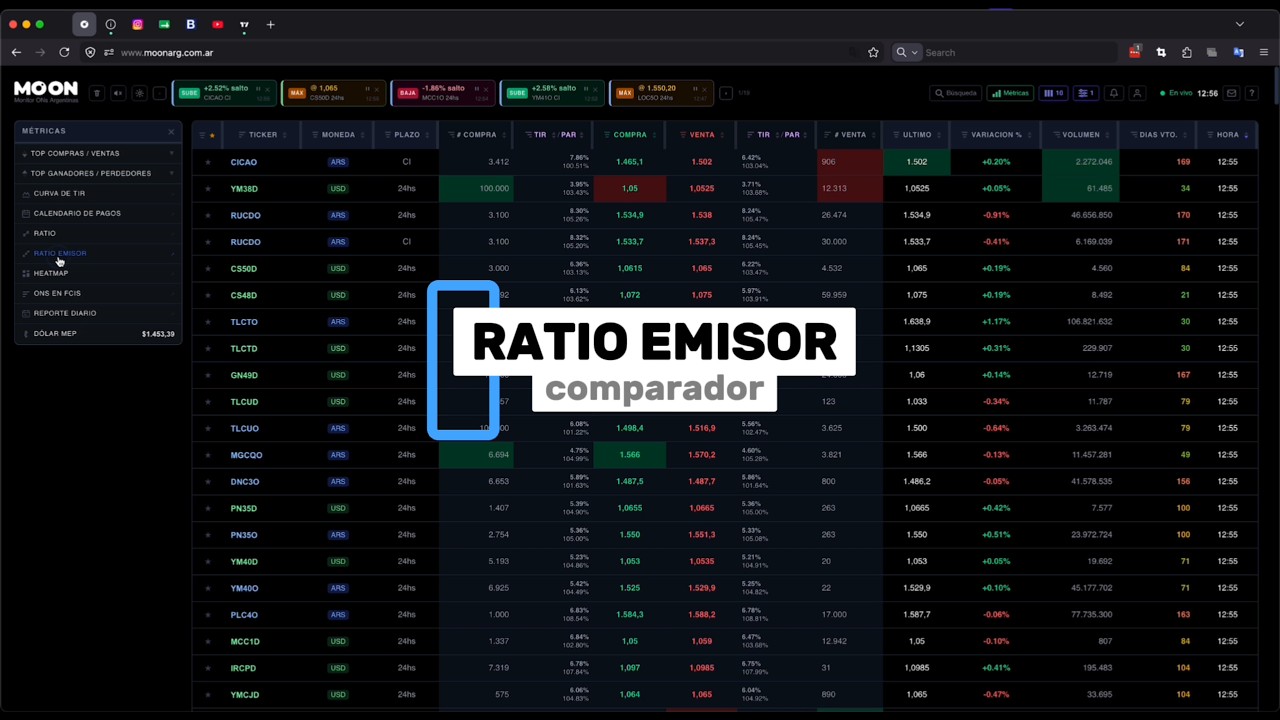Favorite the YM38D row star
The height and width of the screenshot is (720, 1280).
pos(208,188)
